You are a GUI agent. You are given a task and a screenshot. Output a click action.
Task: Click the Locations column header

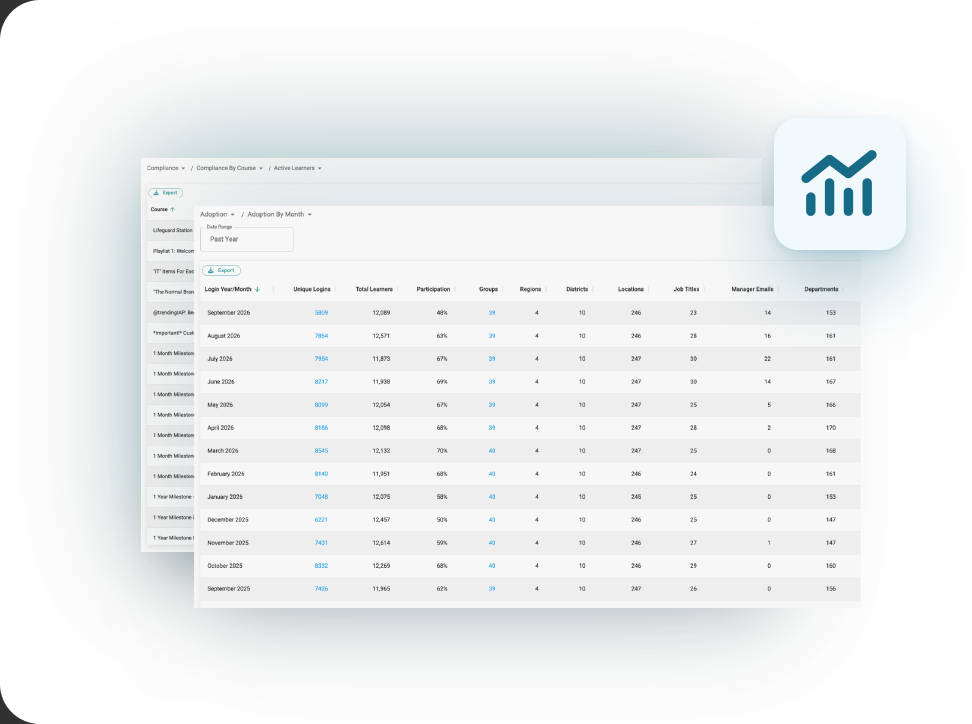tap(630, 289)
